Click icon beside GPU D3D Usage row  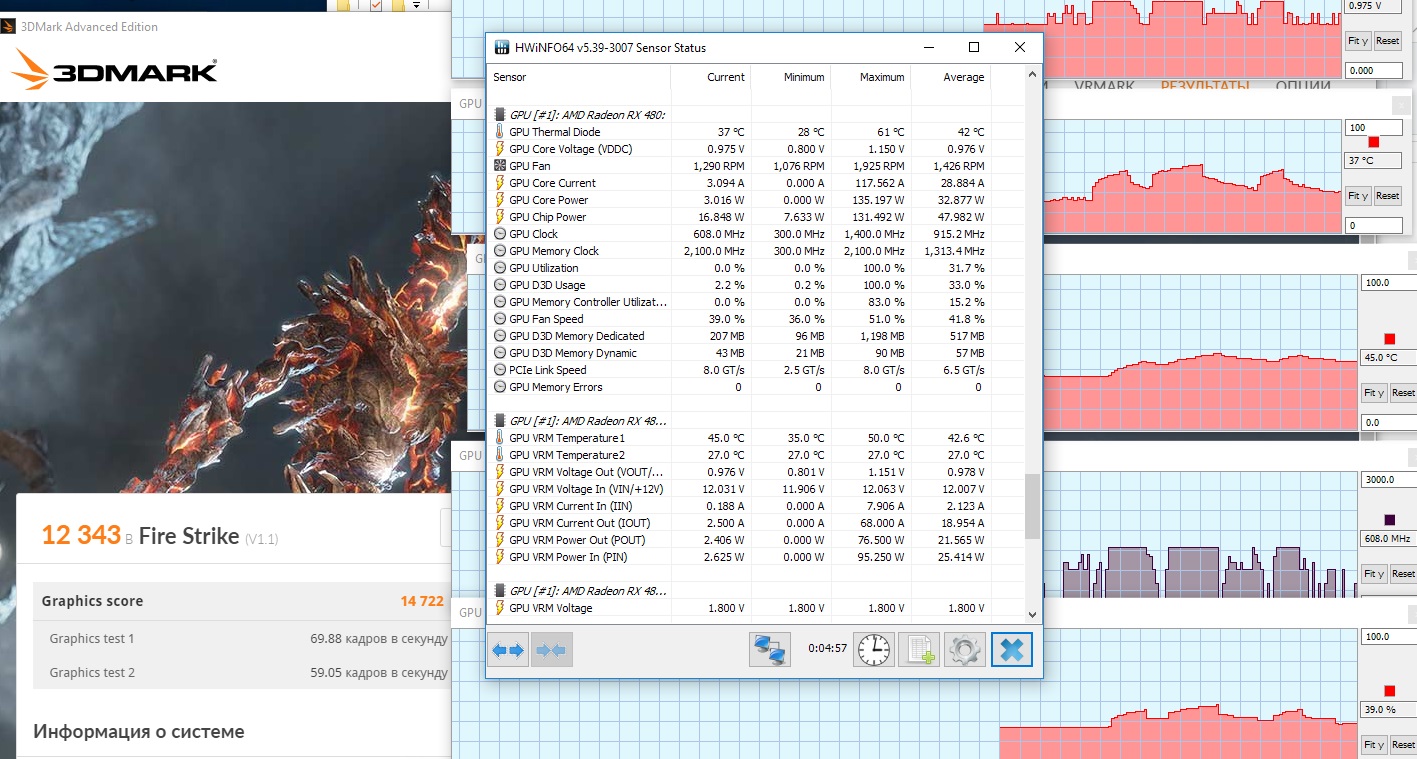(x=500, y=285)
